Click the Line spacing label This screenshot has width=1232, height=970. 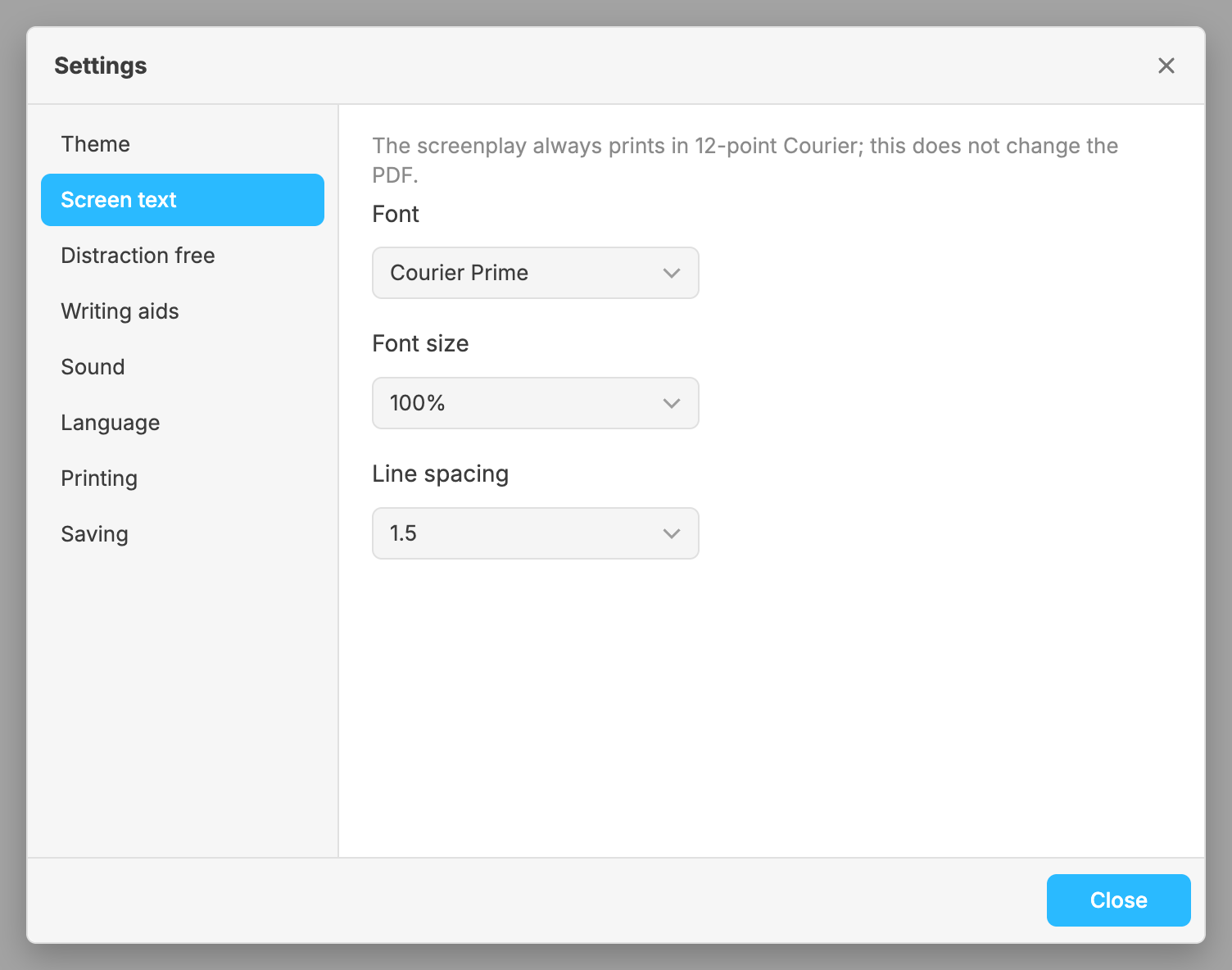[441, 474]
